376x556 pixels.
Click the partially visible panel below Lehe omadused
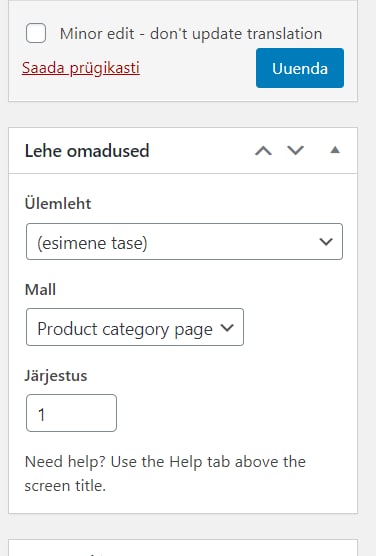(183, 548)
